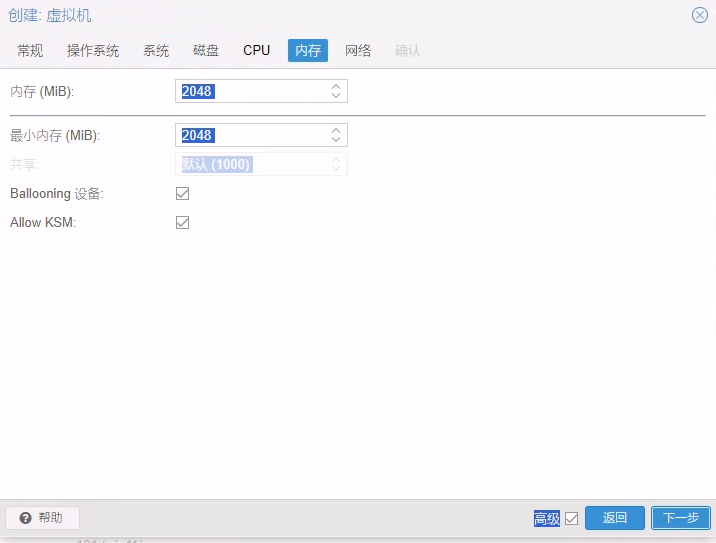Decrease 最小内存 (MiB) with down arrow
This screenshot has height=543, width=716.
tap(336, 140)
